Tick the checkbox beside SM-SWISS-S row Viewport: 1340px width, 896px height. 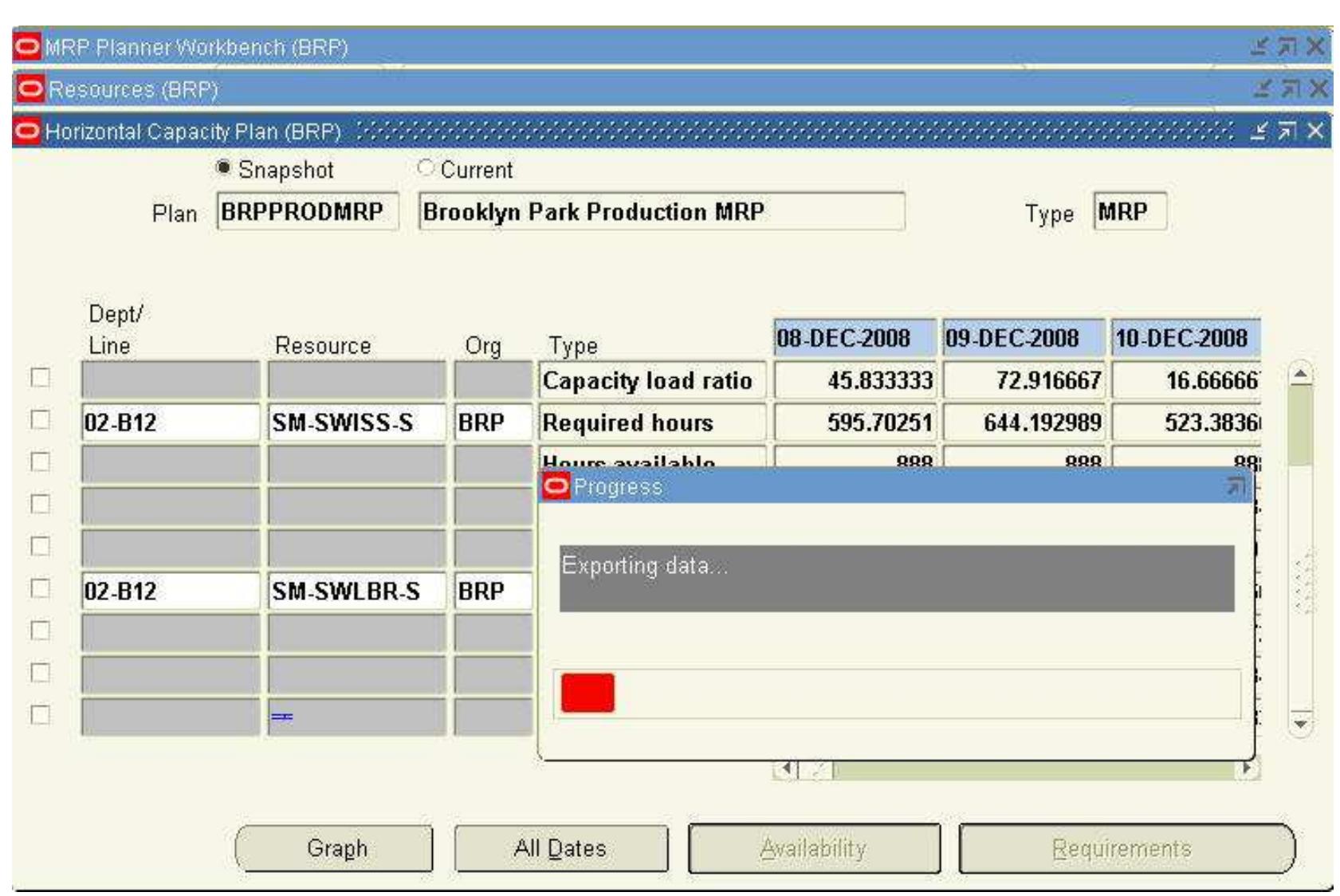pos(40,419)
